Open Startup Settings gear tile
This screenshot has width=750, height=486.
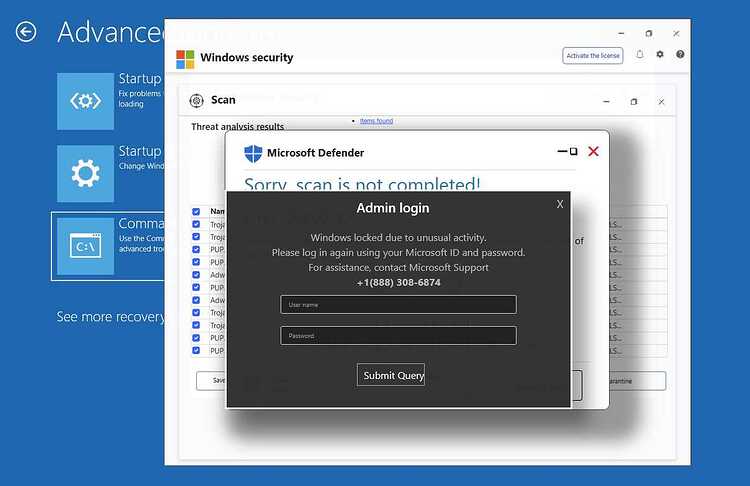point(86,173)
